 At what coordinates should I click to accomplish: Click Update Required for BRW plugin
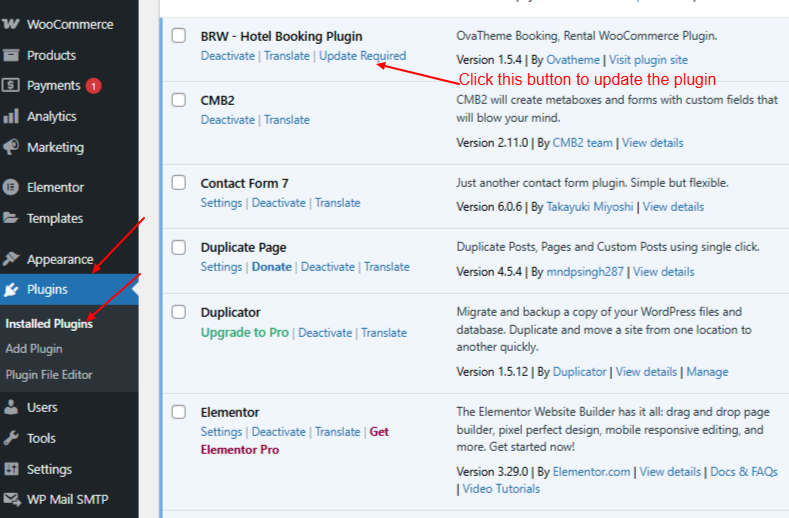point(362,56)
